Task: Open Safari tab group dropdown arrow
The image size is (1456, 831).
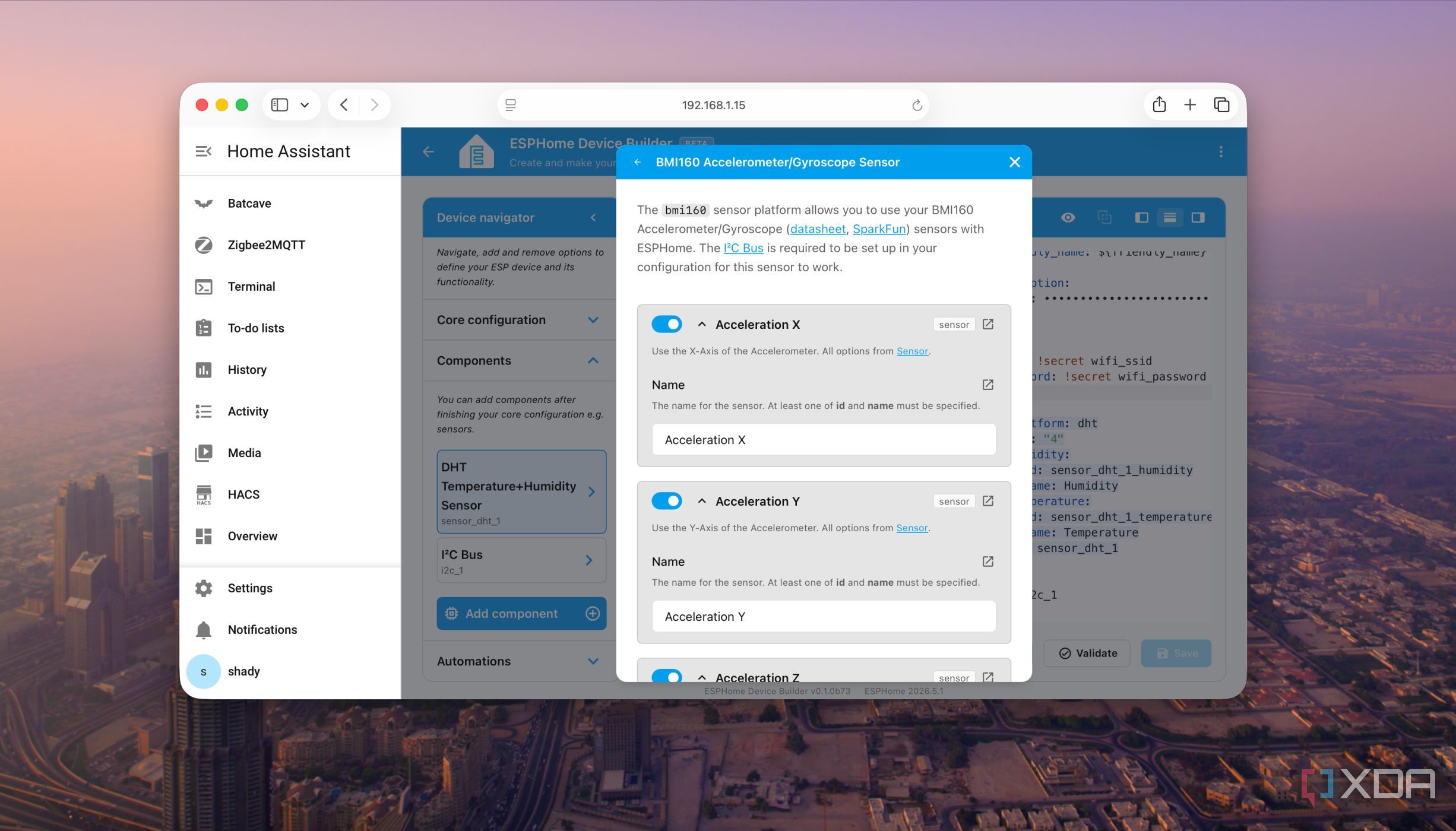Action: (x=305, y=105)
